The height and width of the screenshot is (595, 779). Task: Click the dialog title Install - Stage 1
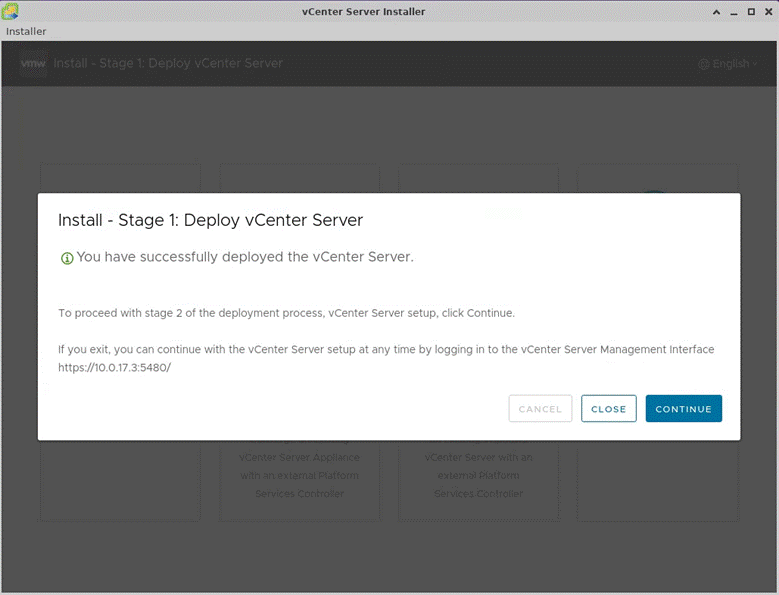[x=210, y=220]
